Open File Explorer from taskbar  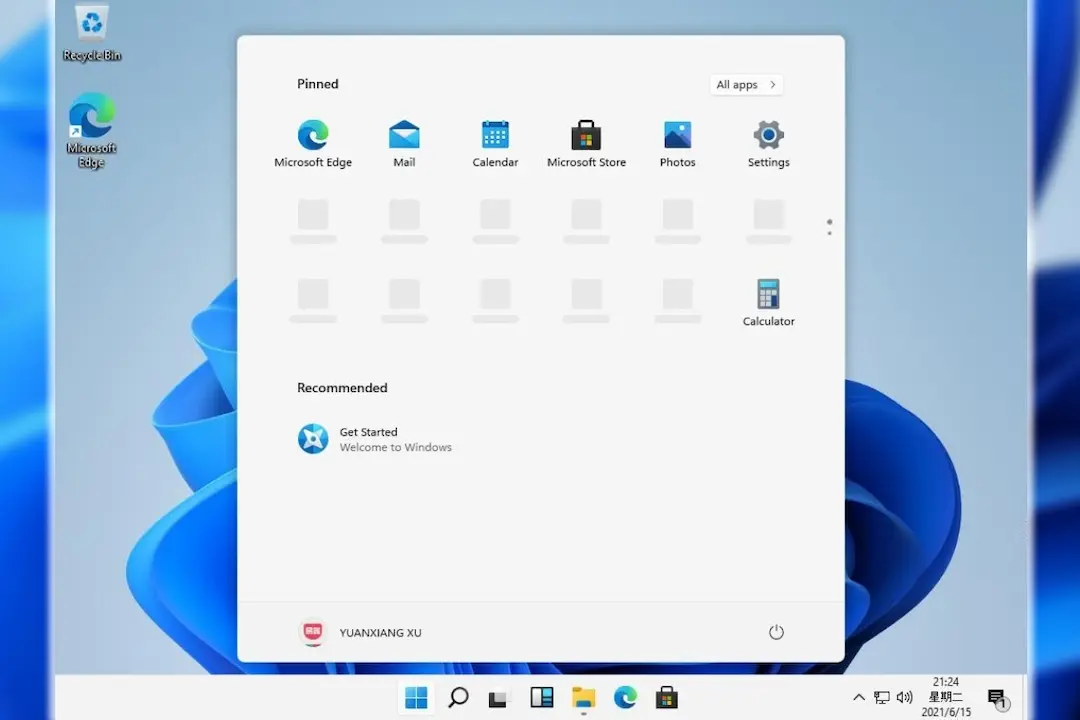583,698
